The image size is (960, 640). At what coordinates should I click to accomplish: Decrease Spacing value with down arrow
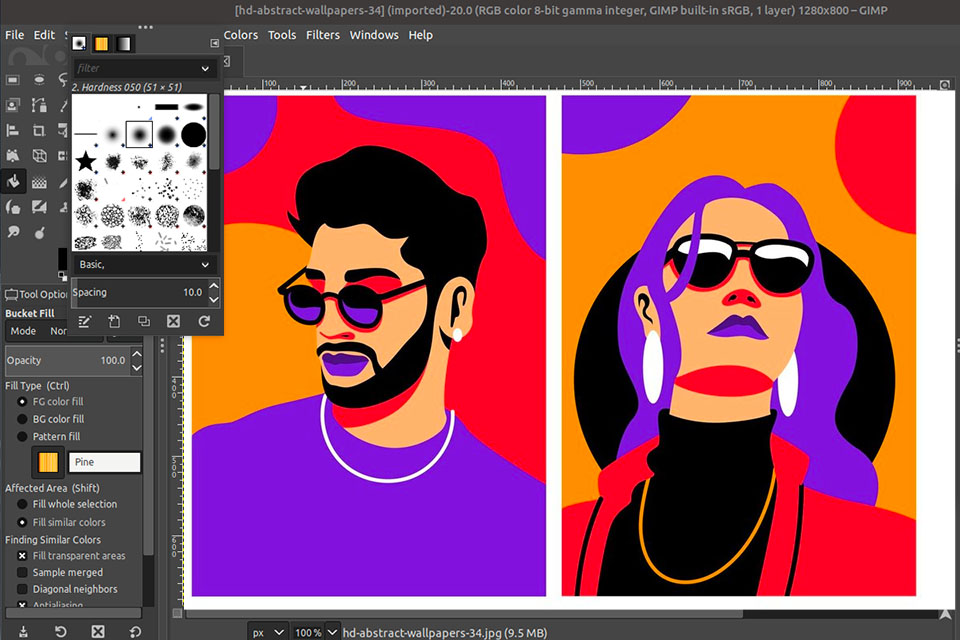[x=214, y=299]
